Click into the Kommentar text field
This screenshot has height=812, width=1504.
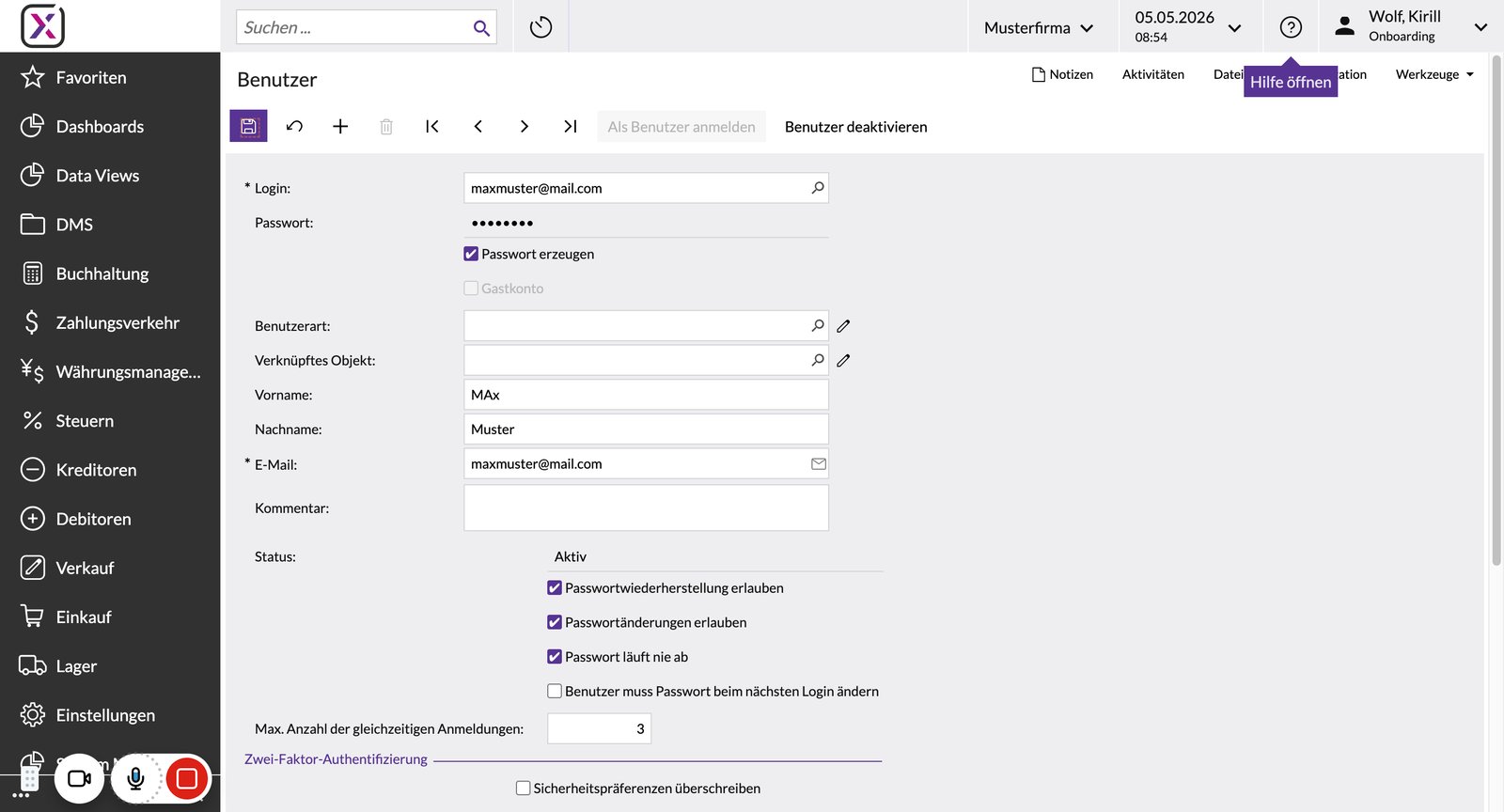point(646,507)
